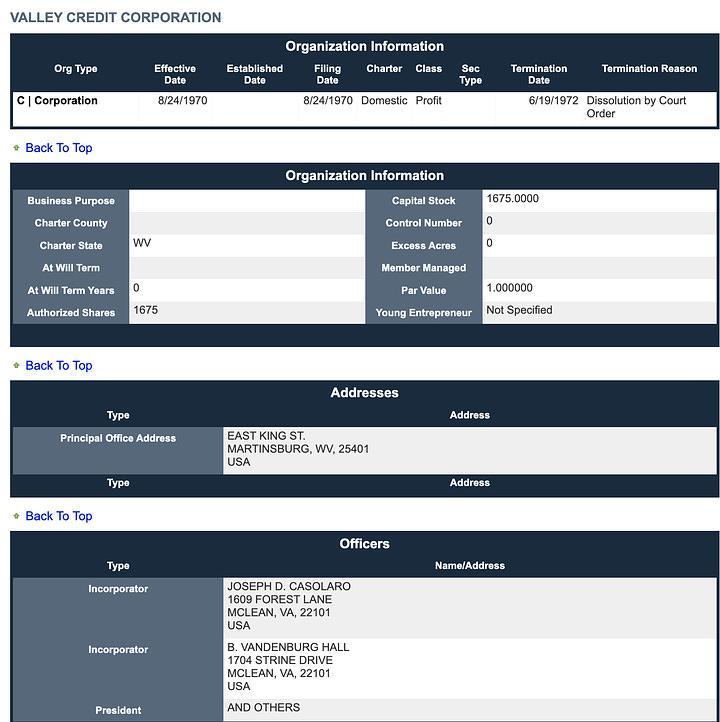Click the Incorporator label beside B. VANDENBURG HALL
720x722 pixels.
click(x=118, y=650)
